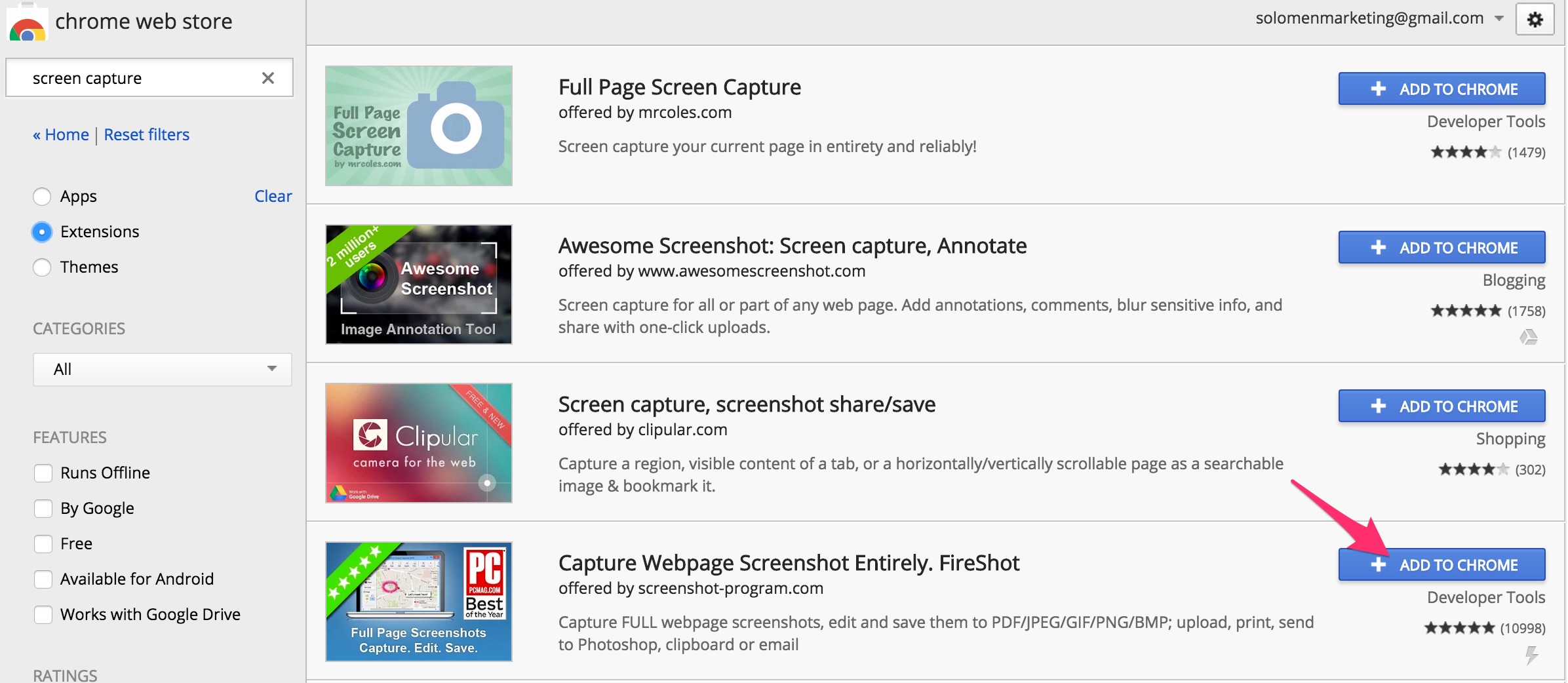
Task: Click the offered by mrcoles.com text
Action: click(645, 113)
